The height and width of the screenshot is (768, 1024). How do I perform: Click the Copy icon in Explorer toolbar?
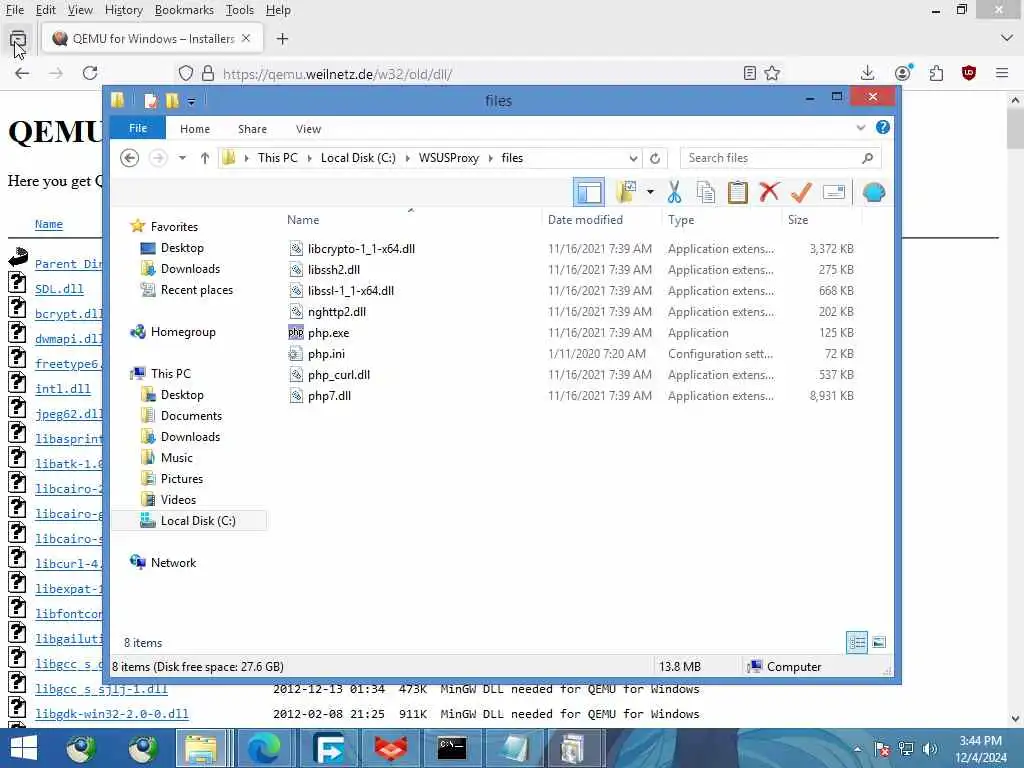706,193
